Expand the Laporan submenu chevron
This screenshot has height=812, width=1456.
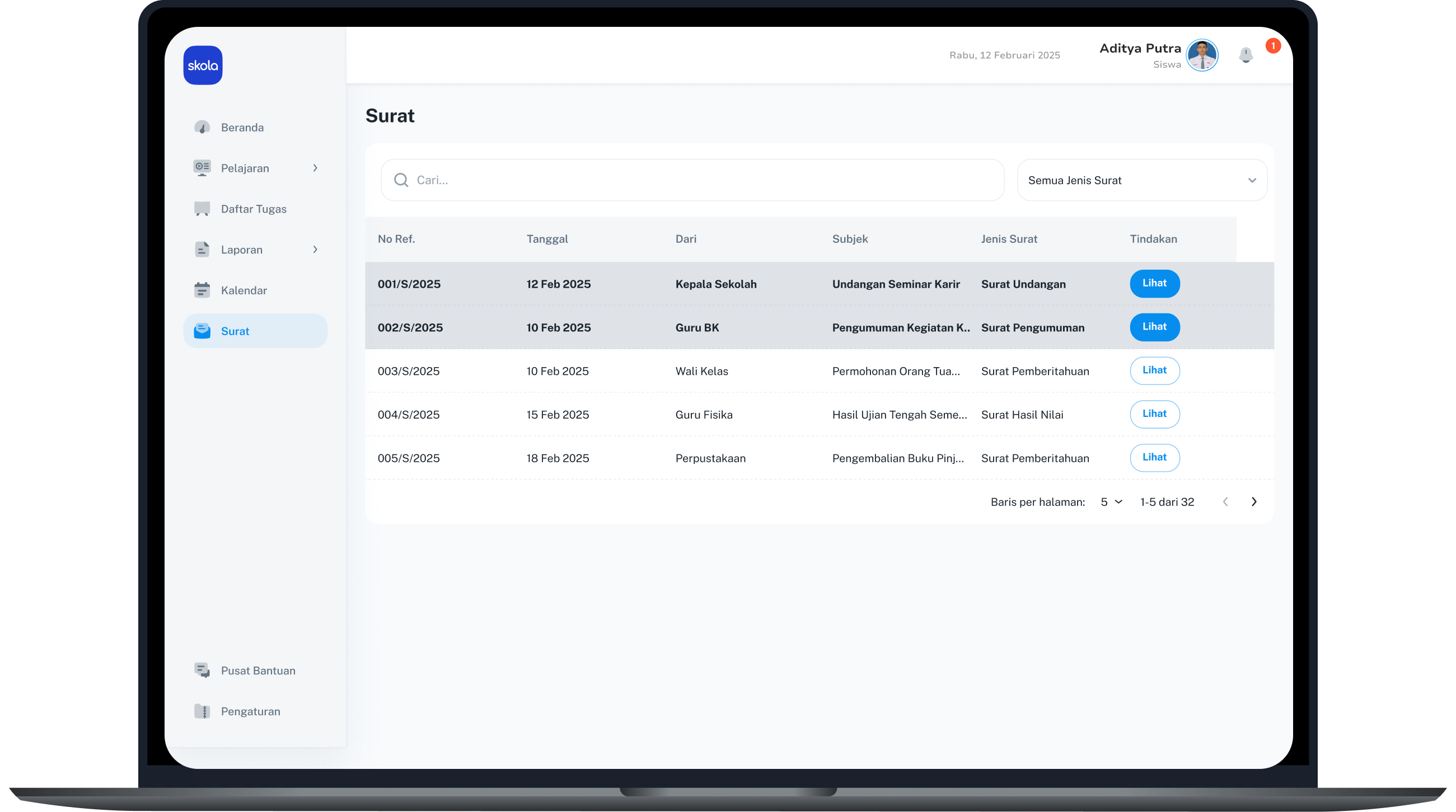315,249
